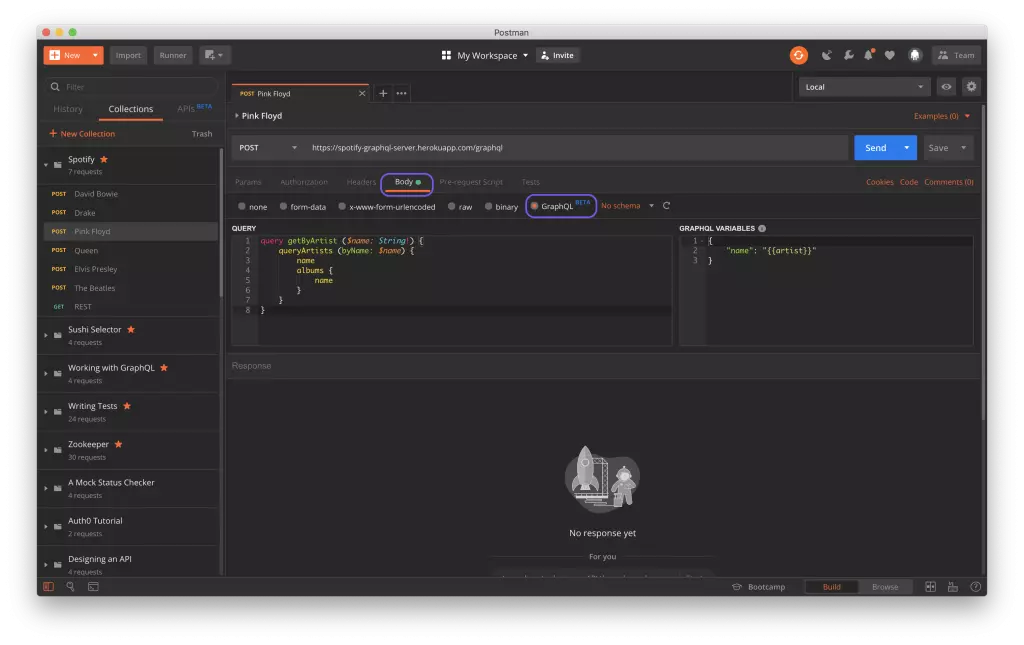The image size is (1024, 645).
Task: Open the Tests tab
Action: pyautogui.click(x=530, y=182)
